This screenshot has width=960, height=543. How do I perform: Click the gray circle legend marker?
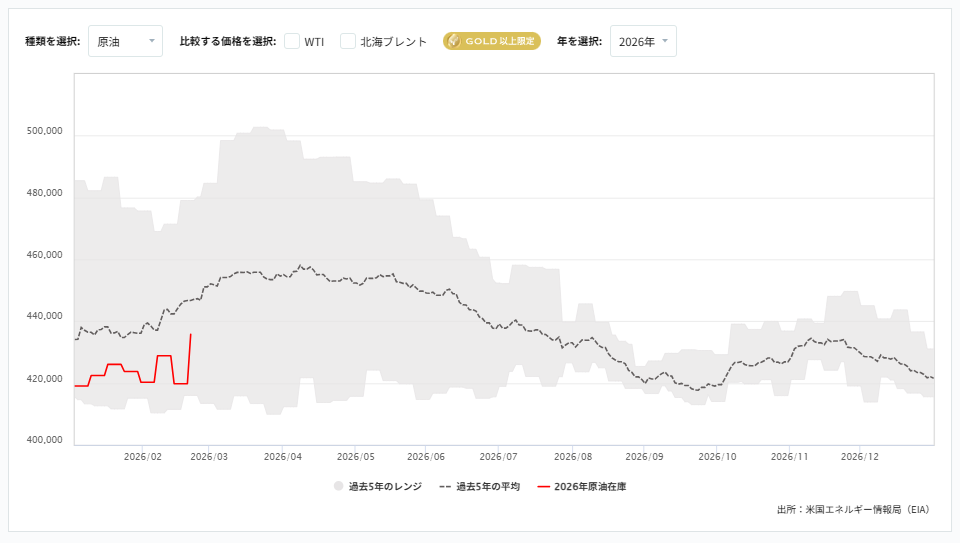(x=338, y=486)
